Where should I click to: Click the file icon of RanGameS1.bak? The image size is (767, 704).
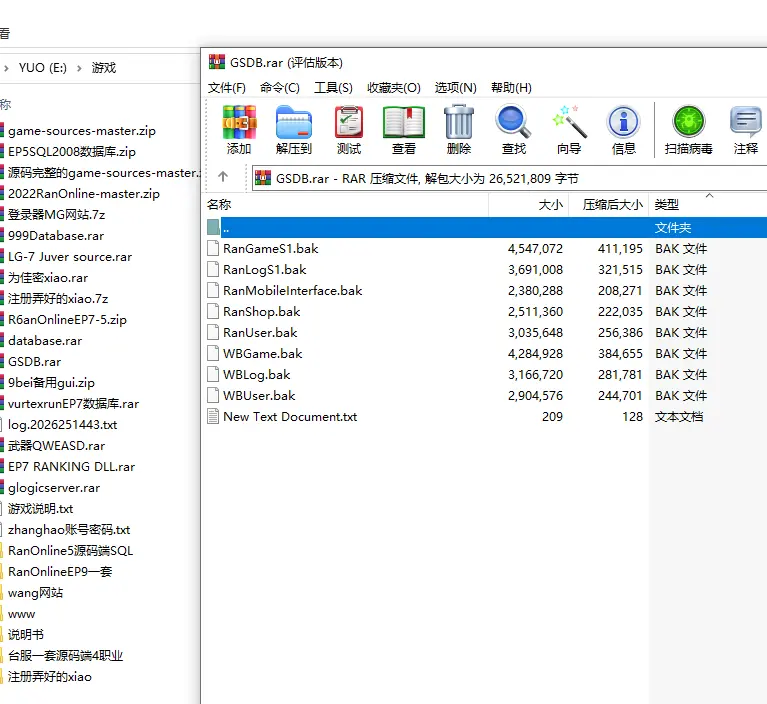213,248
